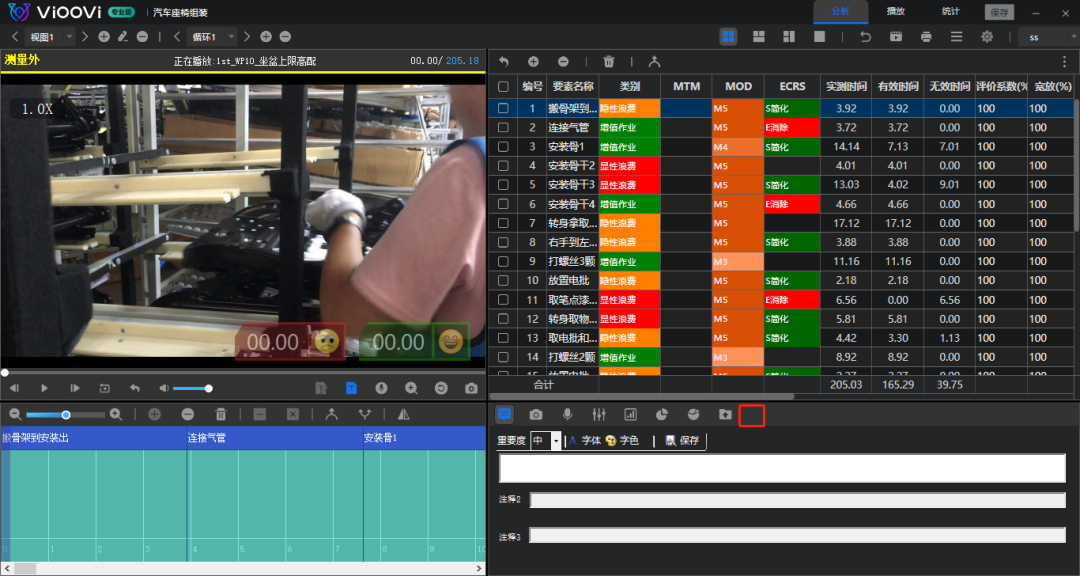Image resolution: width=1080 pixels, height=576 pixels.
Task: Sort by the 实测时间 column header
Action: click(x=846, y=87)
